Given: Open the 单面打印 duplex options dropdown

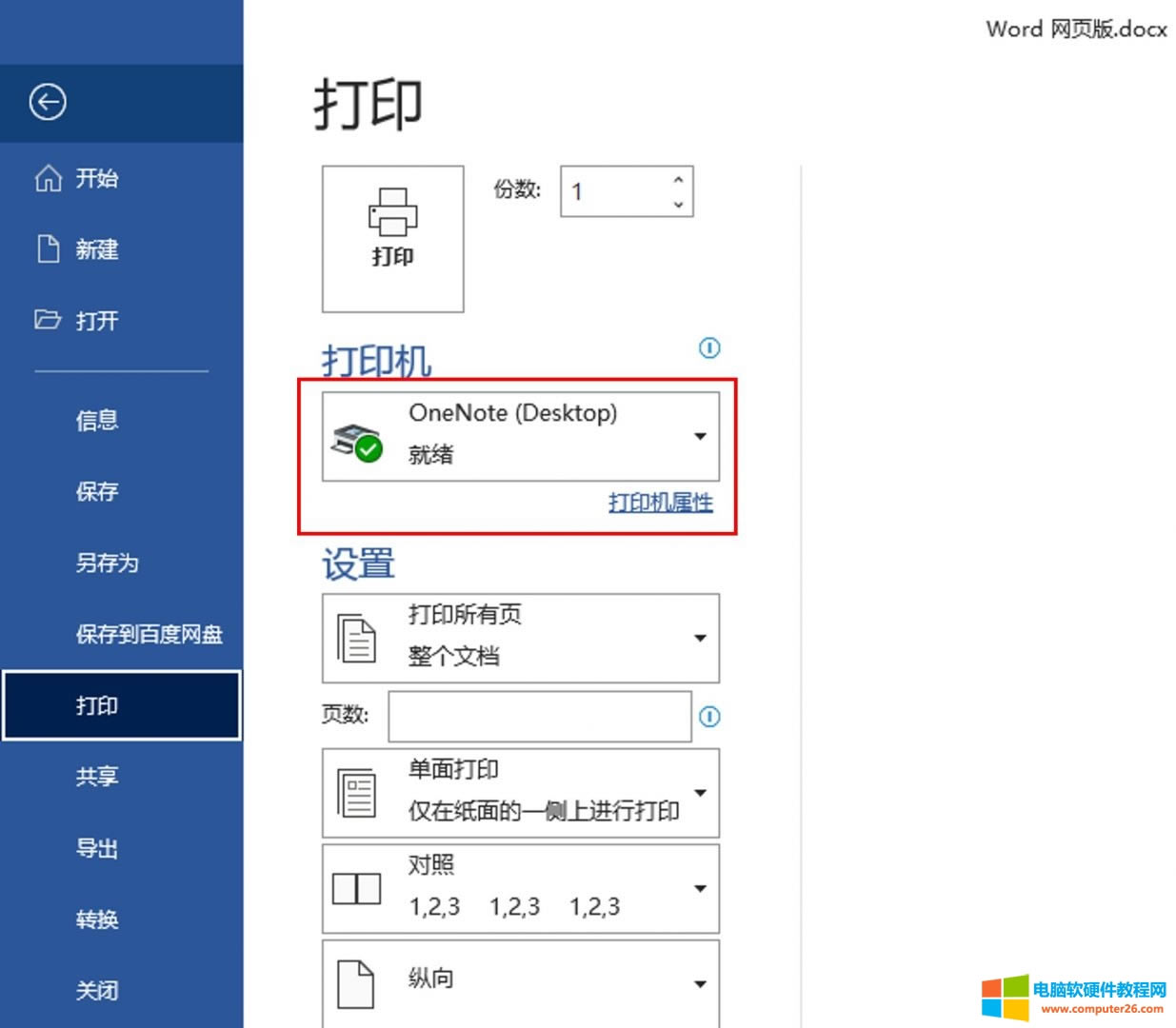Looking at the screenshot, I should tap(700, 792).
